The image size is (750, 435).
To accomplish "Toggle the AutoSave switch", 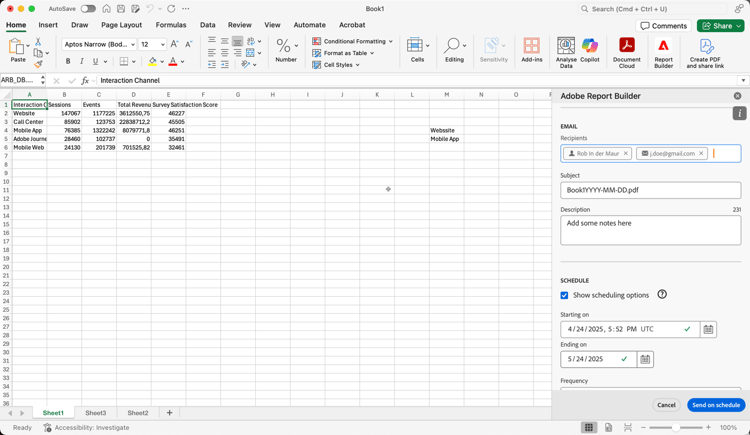I will [x=88, y=9].
